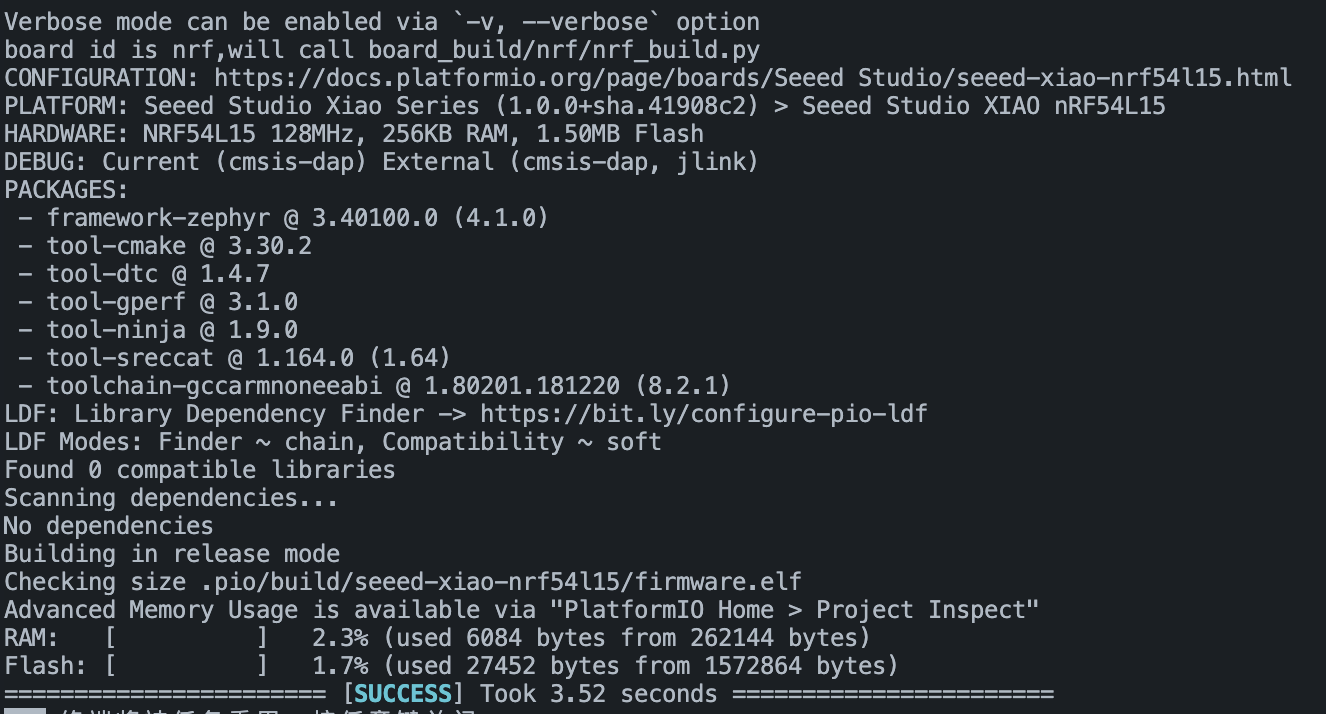Select the tool-dtc @ 1.4.7 line
Screen dimensions: 1326x714
coord(144,274)
